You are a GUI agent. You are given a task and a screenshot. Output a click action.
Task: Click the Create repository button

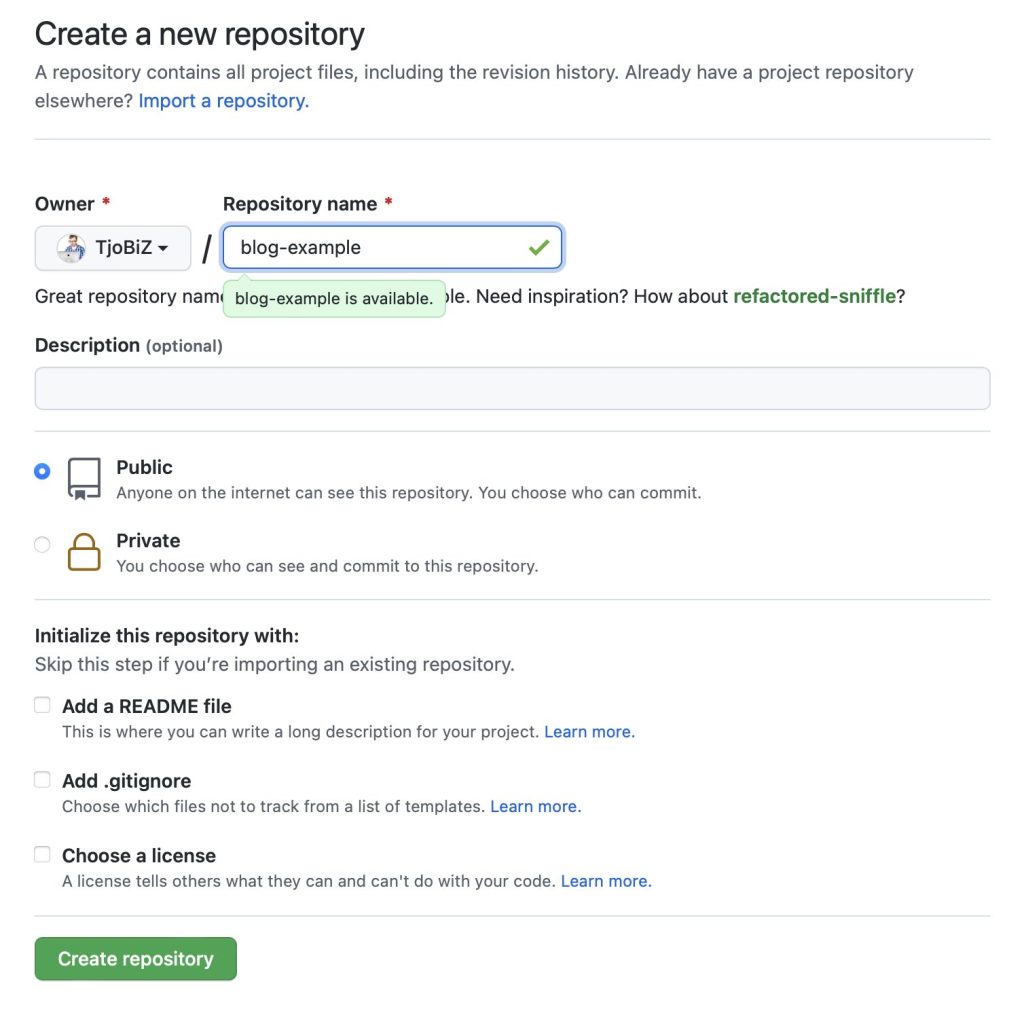pyautogui.click(x=136, y=959)
